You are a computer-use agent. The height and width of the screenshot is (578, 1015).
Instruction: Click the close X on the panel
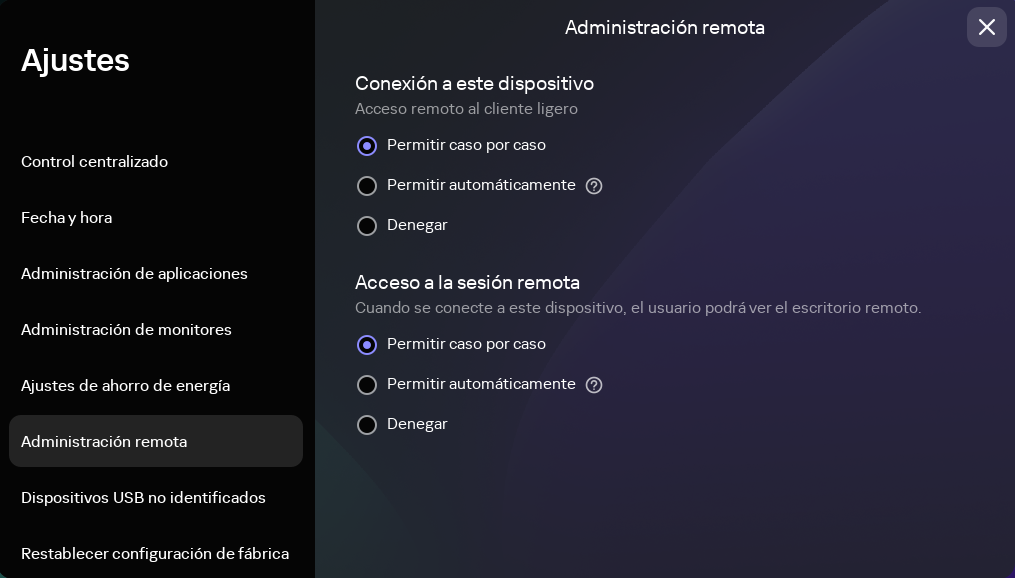[x=987, y=27]
